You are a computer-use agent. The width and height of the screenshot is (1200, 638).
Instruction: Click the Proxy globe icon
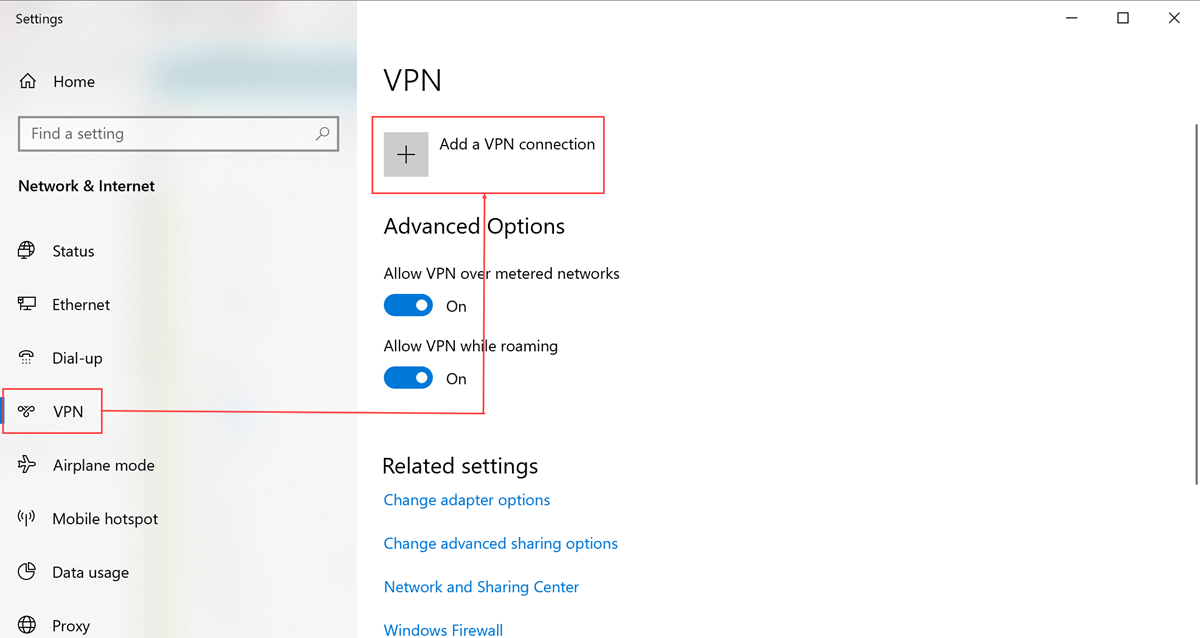(x=27, y=626)
